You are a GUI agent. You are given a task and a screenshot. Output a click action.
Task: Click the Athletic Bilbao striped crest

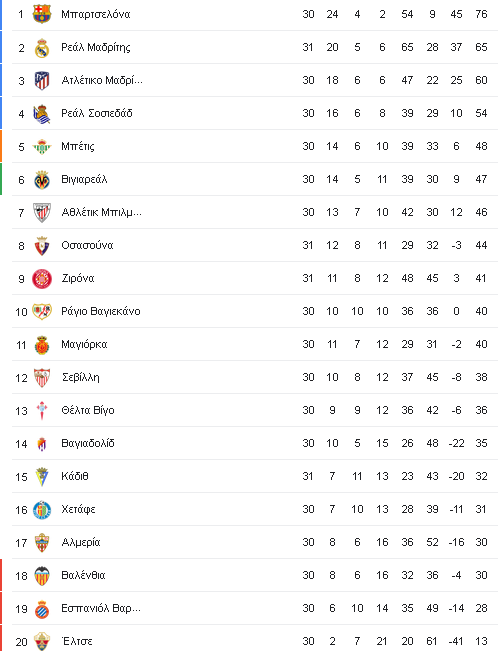[42, 212]
